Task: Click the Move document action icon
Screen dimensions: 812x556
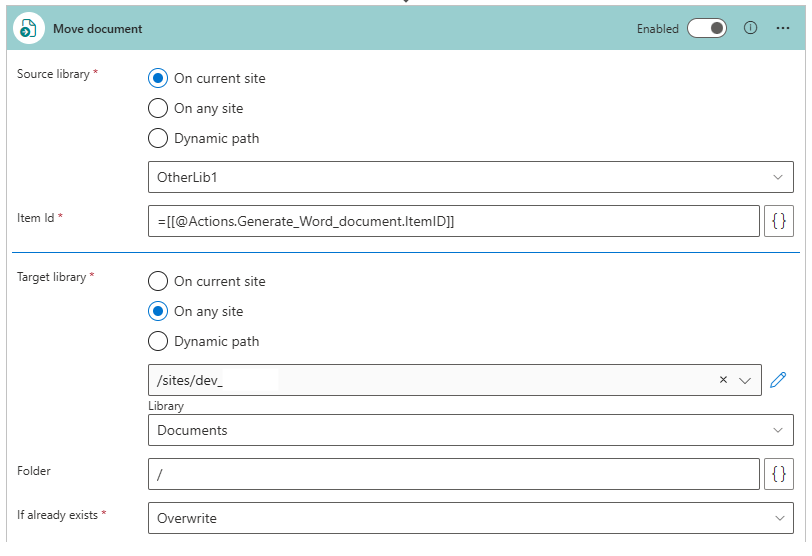Action: click(x=28, y=29)
